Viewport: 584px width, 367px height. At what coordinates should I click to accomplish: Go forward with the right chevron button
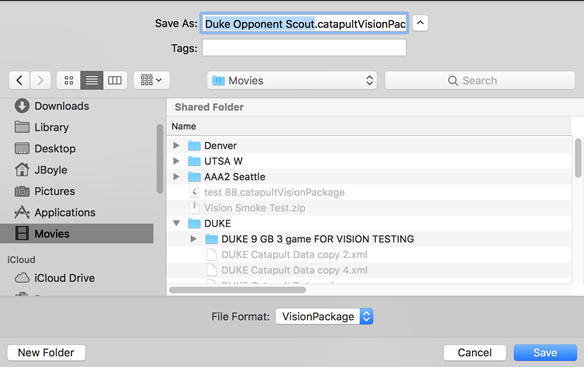tap(41, 80)
